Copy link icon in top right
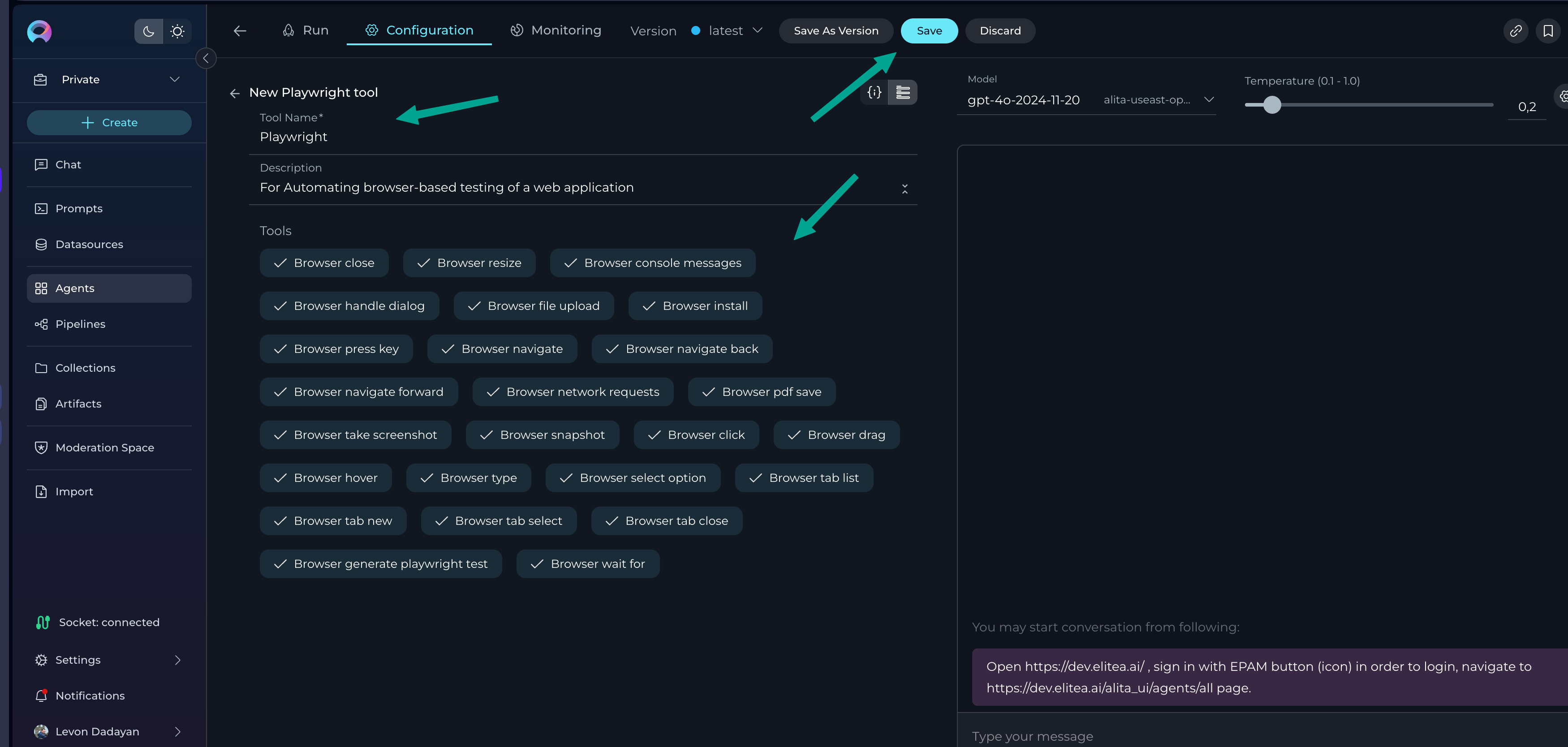 point(1516,31)
